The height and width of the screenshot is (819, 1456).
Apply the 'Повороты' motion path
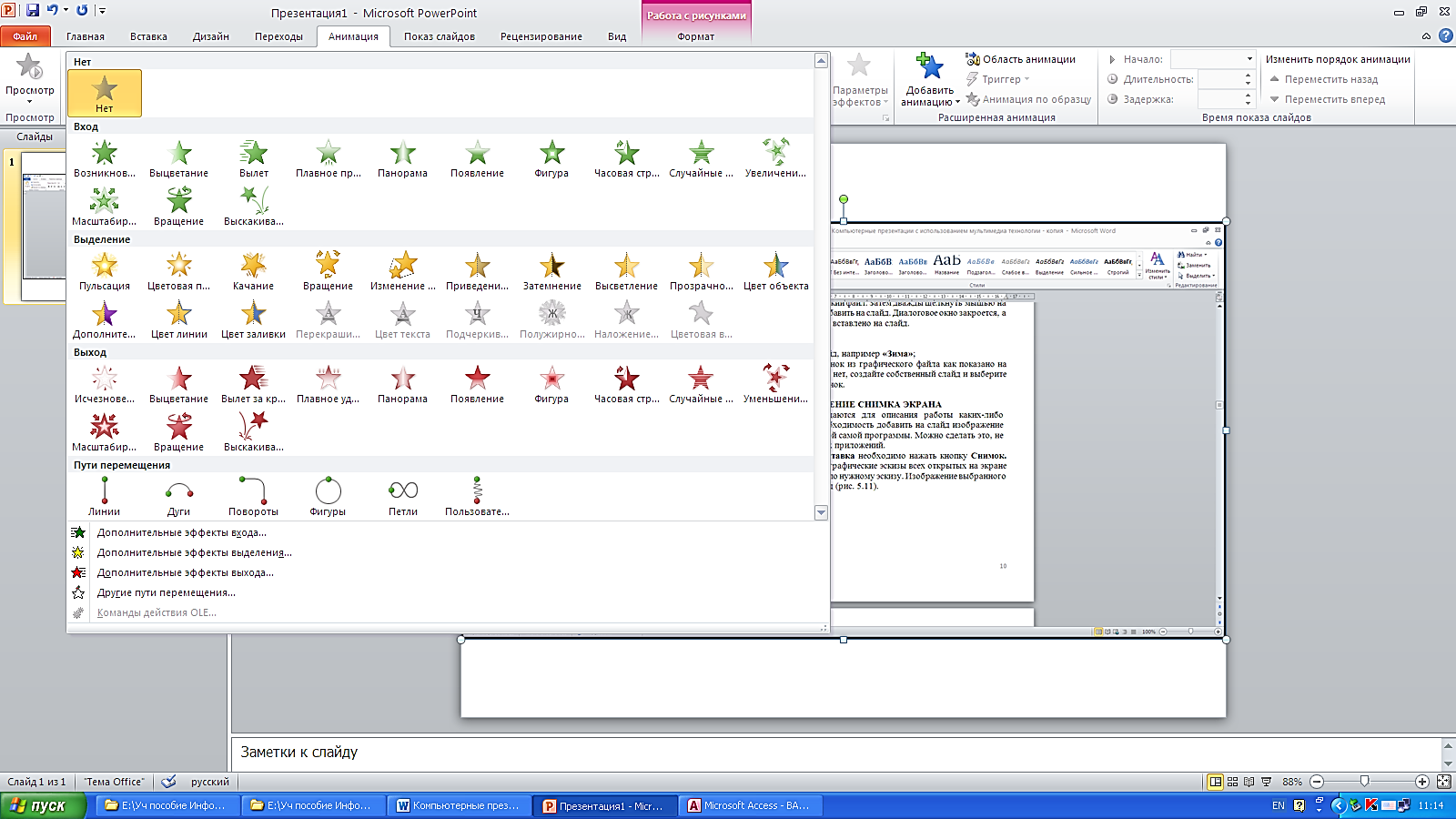coord(254,497)
